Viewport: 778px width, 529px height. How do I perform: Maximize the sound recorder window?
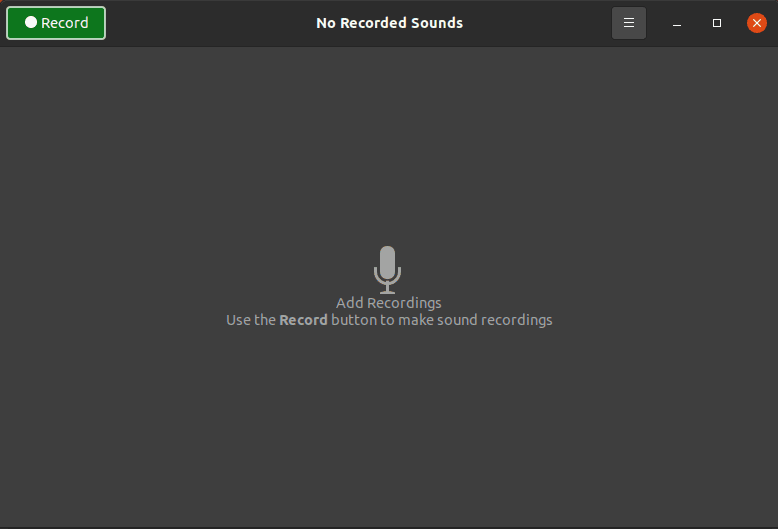tap(717, 23)
